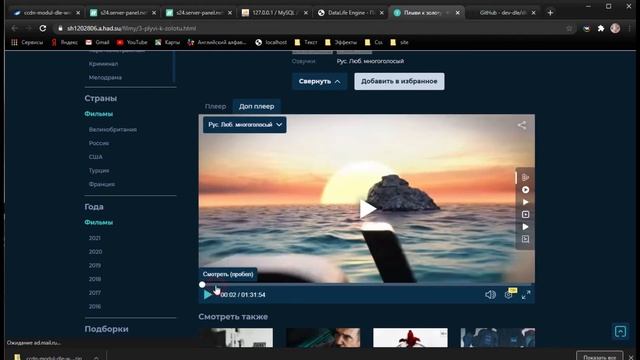
Task: Open the Карты bookmark
Action: click(x=167, y=42)
